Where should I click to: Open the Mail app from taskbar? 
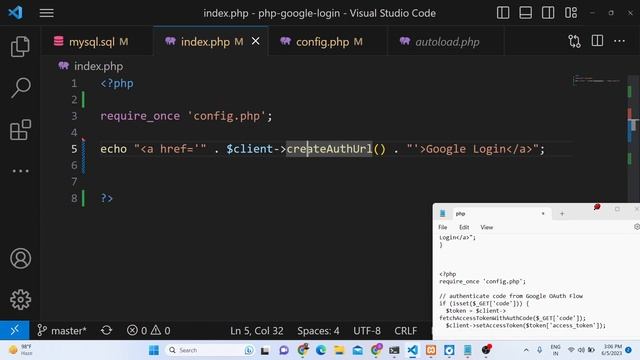tap(358, 350)
